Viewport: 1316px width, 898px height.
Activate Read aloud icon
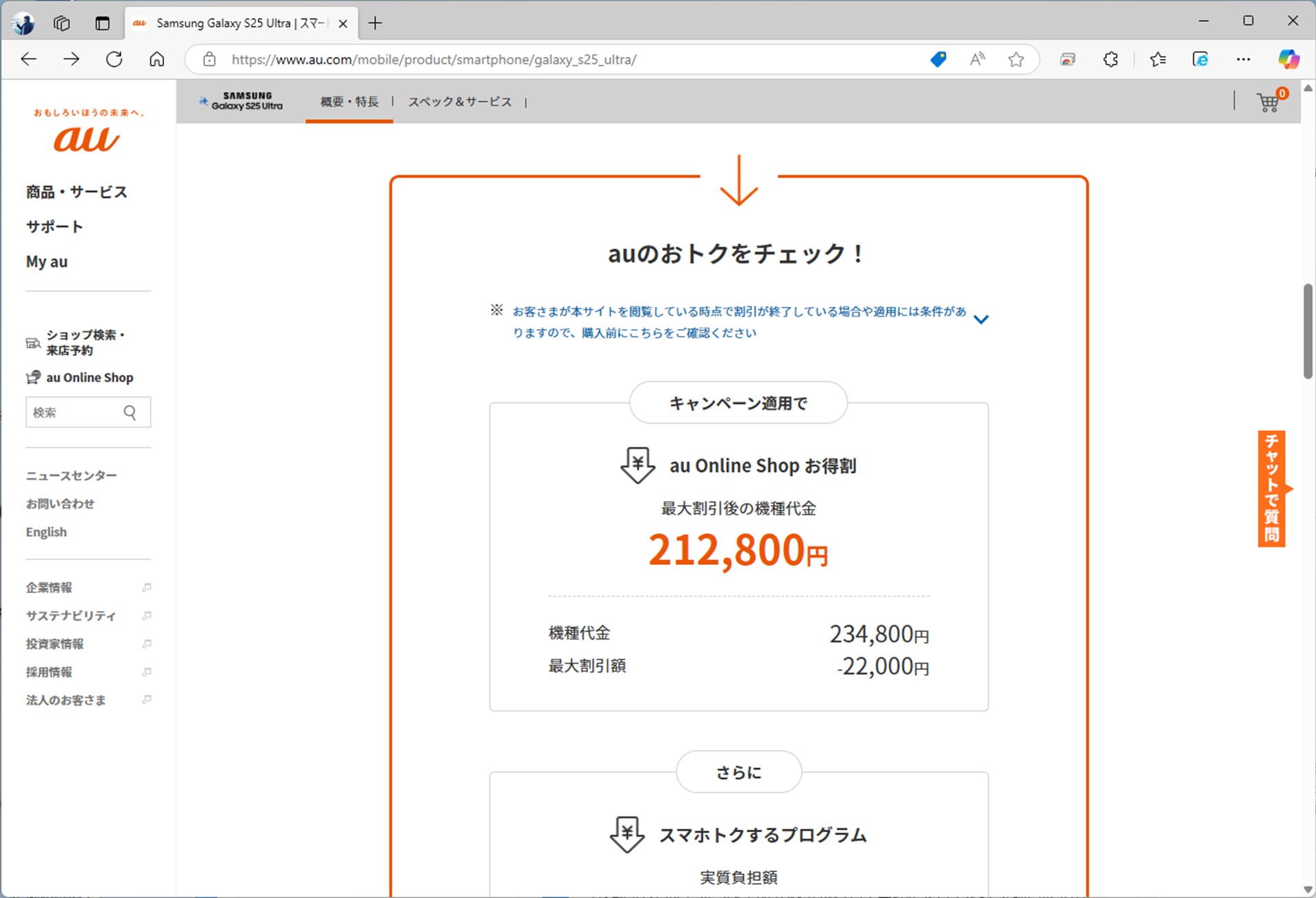pos(977,59)
